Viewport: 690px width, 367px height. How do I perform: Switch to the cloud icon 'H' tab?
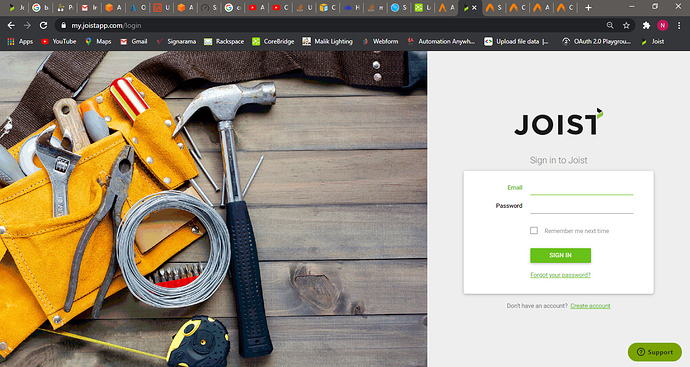[x=352, y=7]
